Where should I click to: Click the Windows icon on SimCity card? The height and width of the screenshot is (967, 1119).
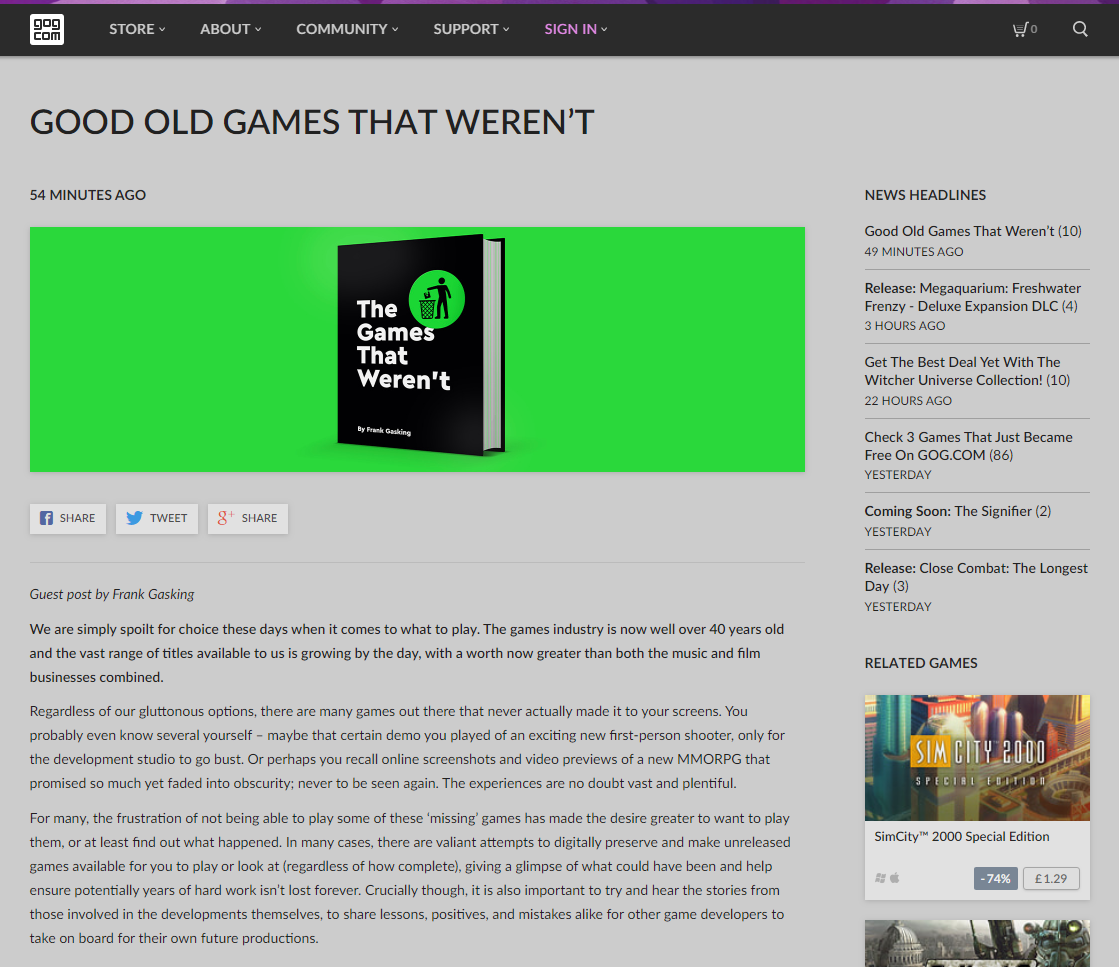tap(881, 878)
